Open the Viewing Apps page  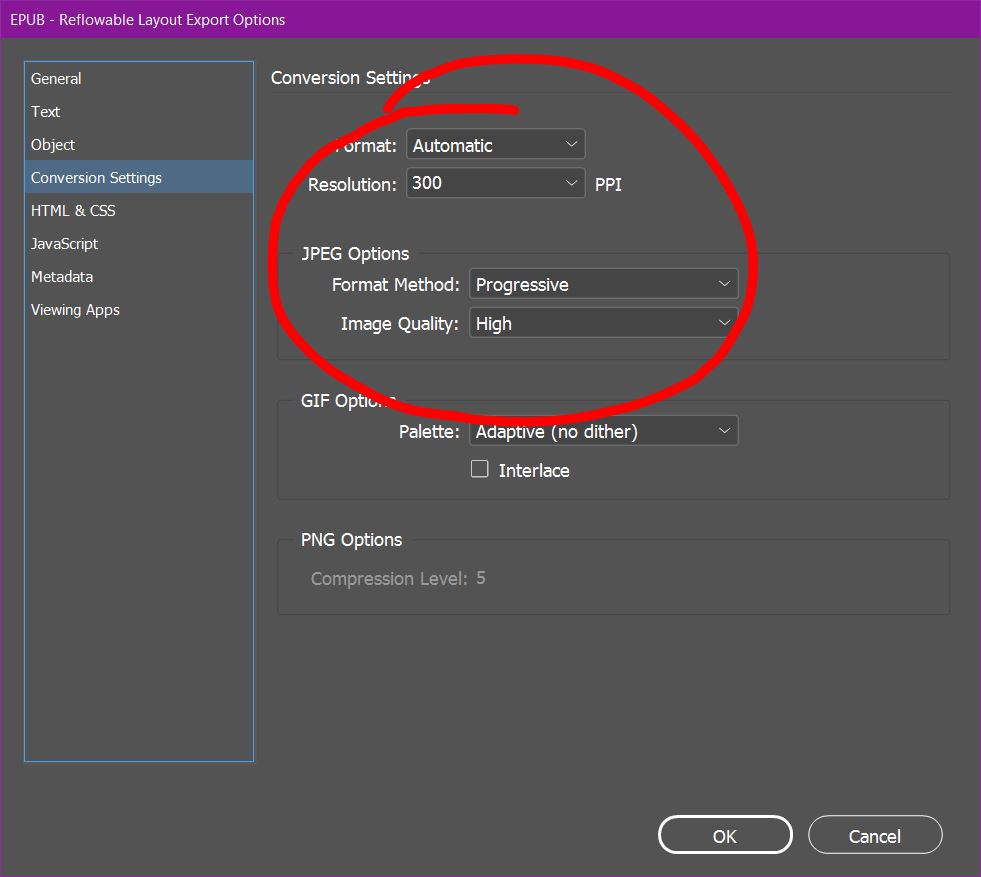[75, 309]
